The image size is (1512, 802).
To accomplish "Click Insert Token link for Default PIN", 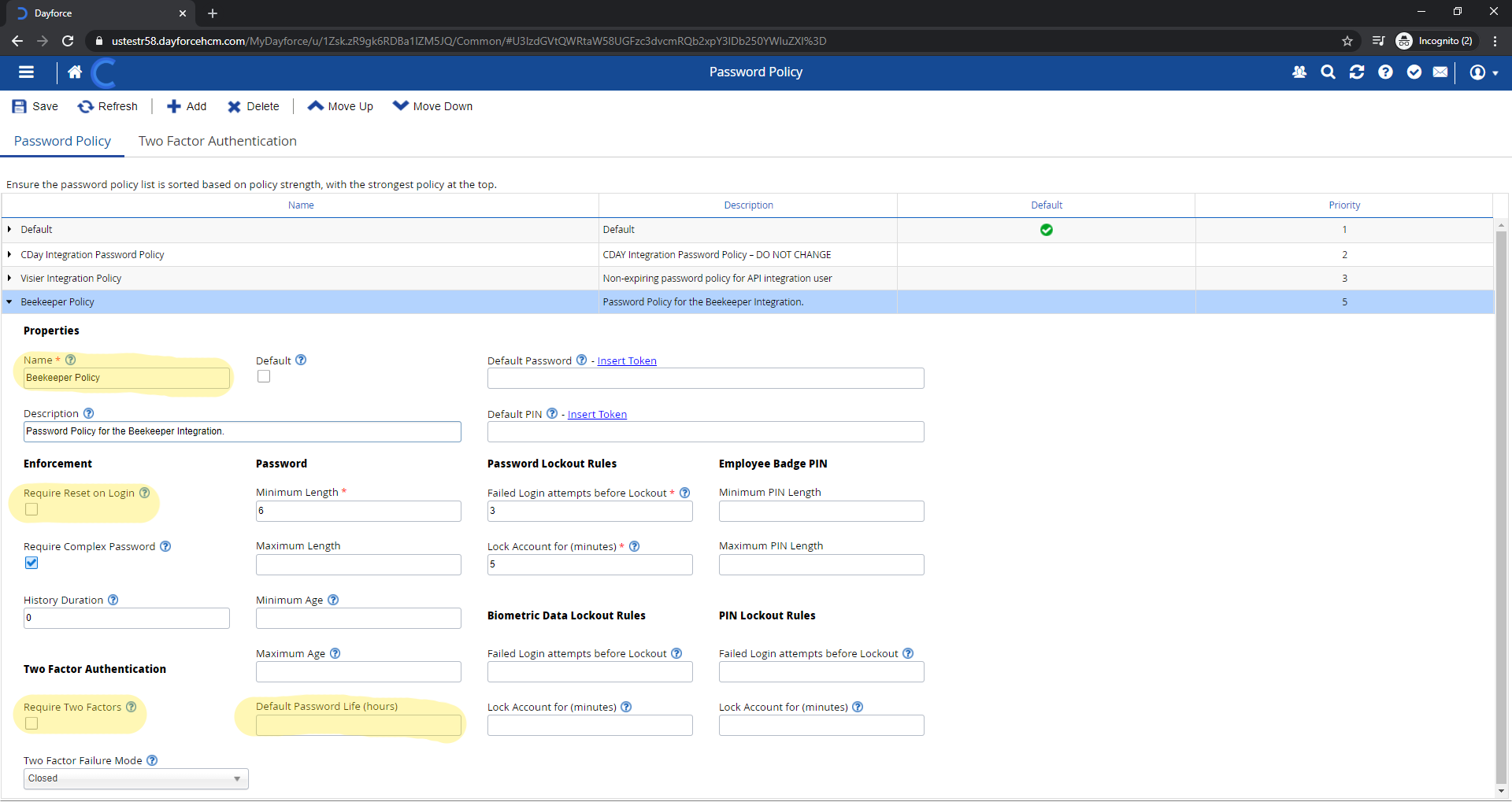I will pos(597,414).
